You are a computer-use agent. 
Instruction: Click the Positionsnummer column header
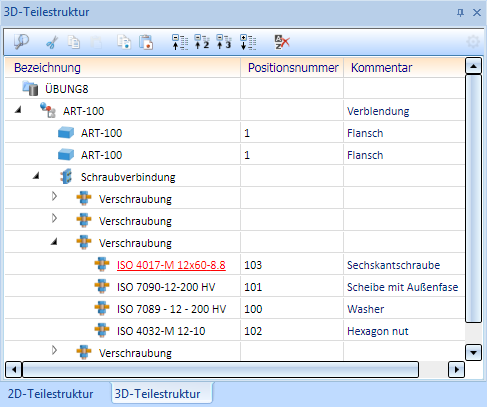coord(293,68)
